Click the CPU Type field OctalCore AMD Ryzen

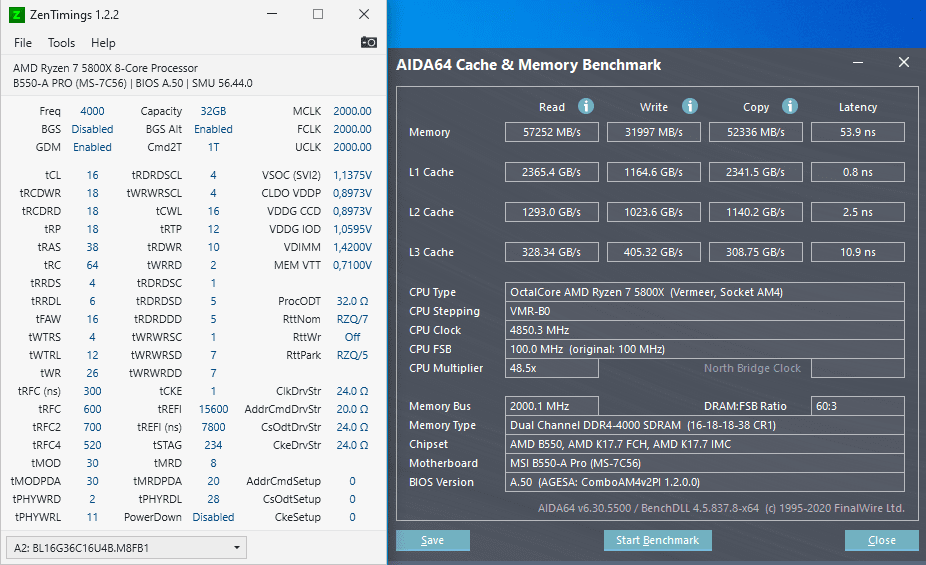coord(705,292)
